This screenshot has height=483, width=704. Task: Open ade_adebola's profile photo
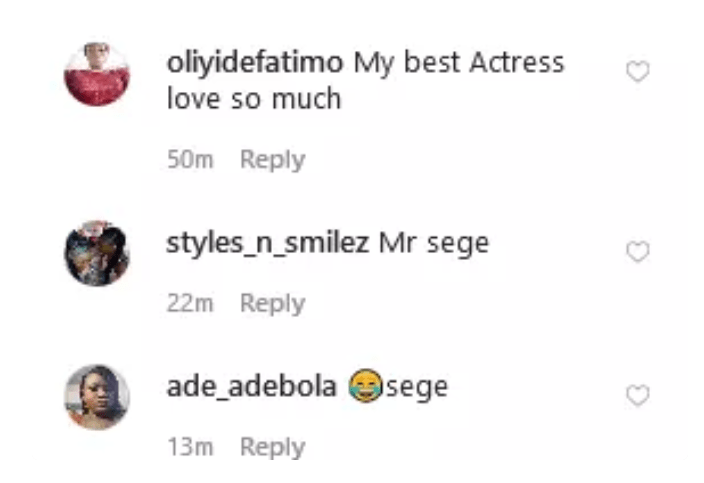pyautogui.click(x=97, y=397)
